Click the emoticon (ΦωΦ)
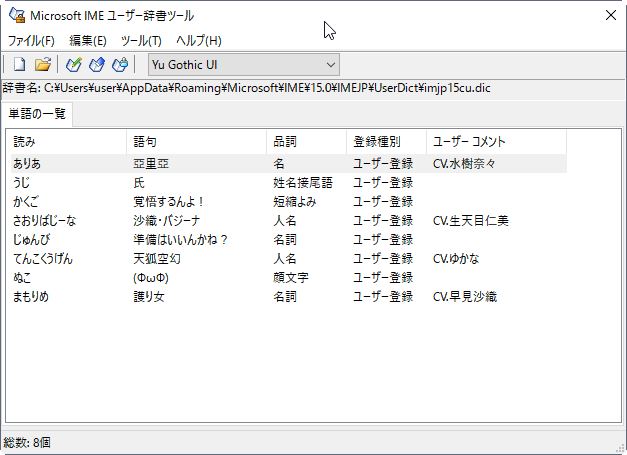Viewport: 627px width, 455px height. (151, 277)
